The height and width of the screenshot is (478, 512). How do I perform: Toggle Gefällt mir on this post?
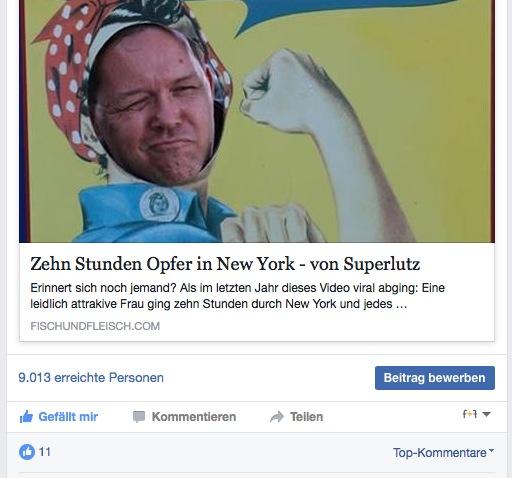(x=59, y=417)
